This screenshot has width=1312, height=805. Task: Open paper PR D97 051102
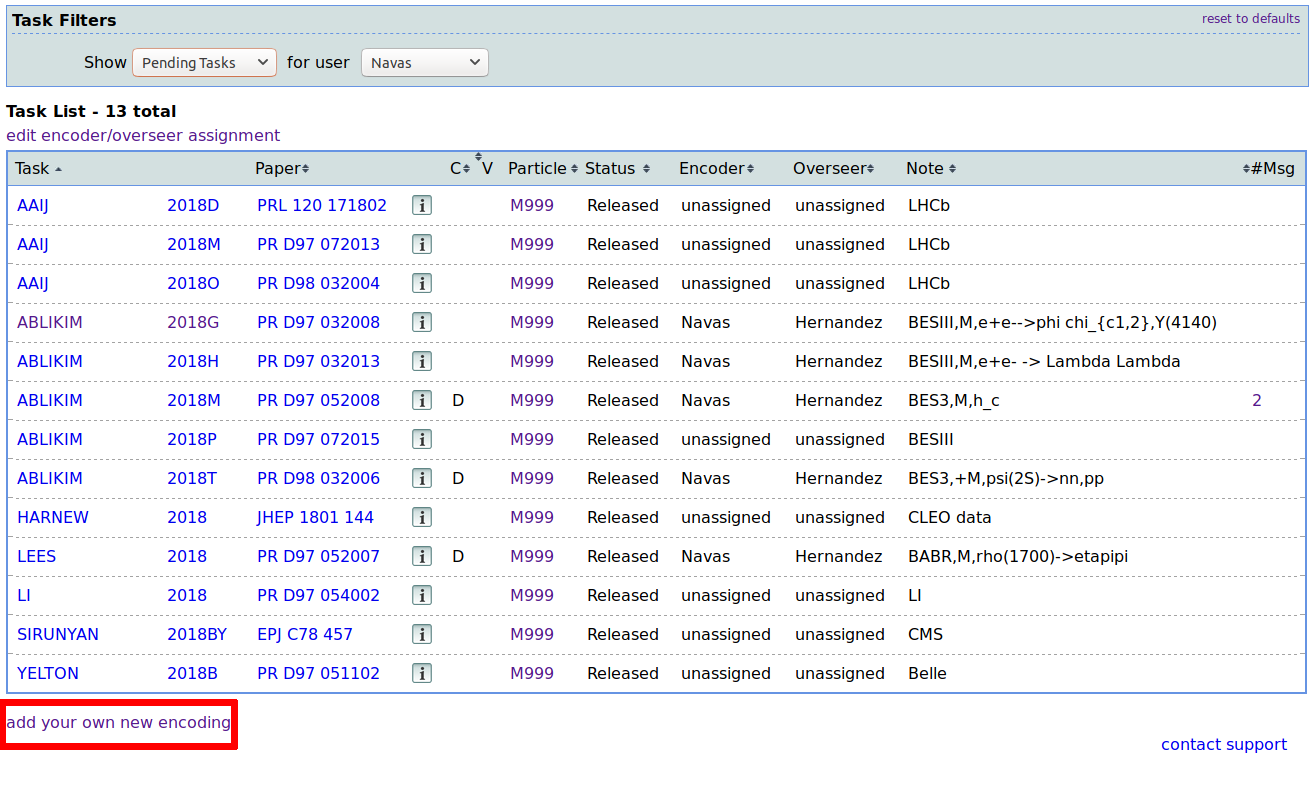(x=319, y=673)
